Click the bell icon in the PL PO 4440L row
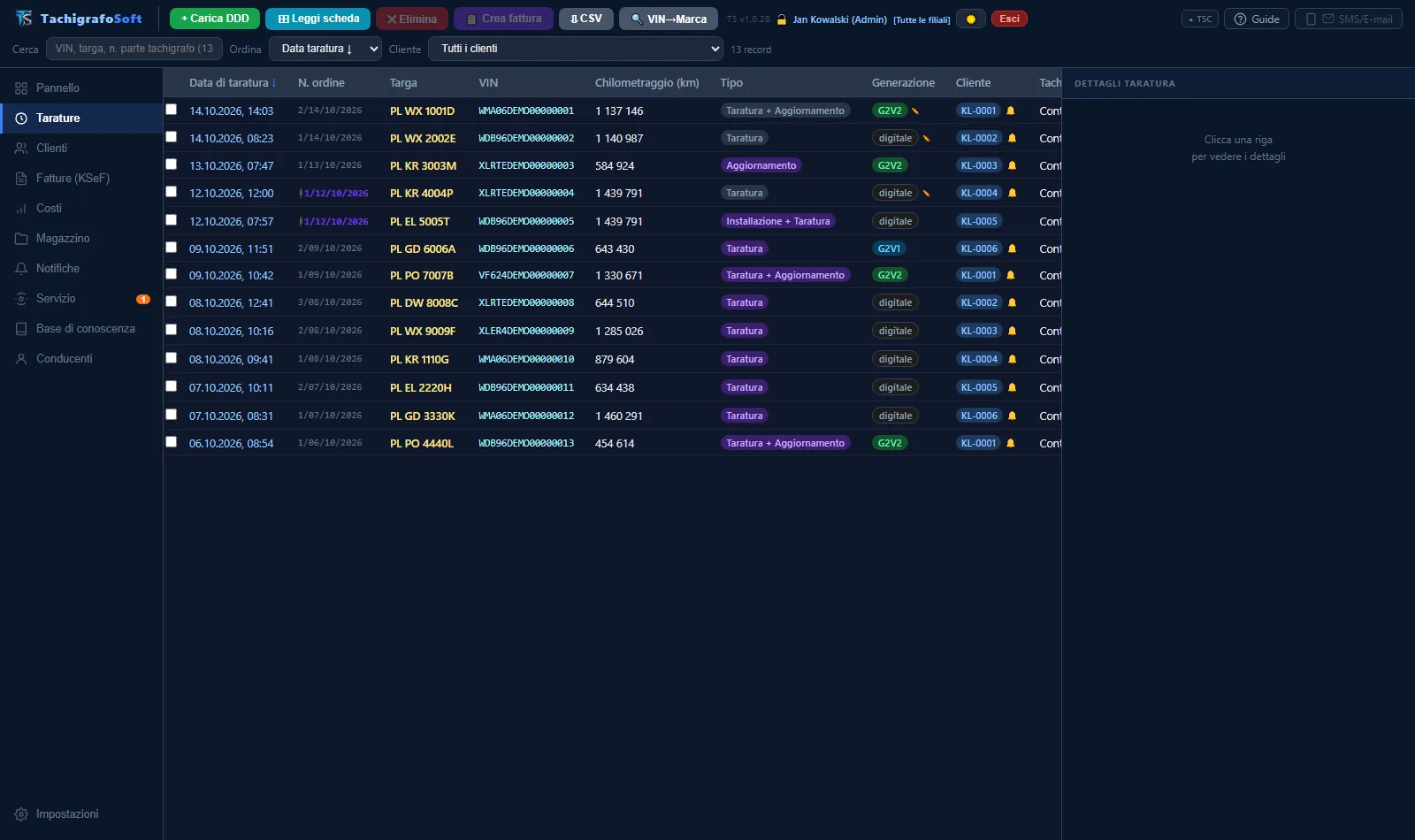 1011,443
